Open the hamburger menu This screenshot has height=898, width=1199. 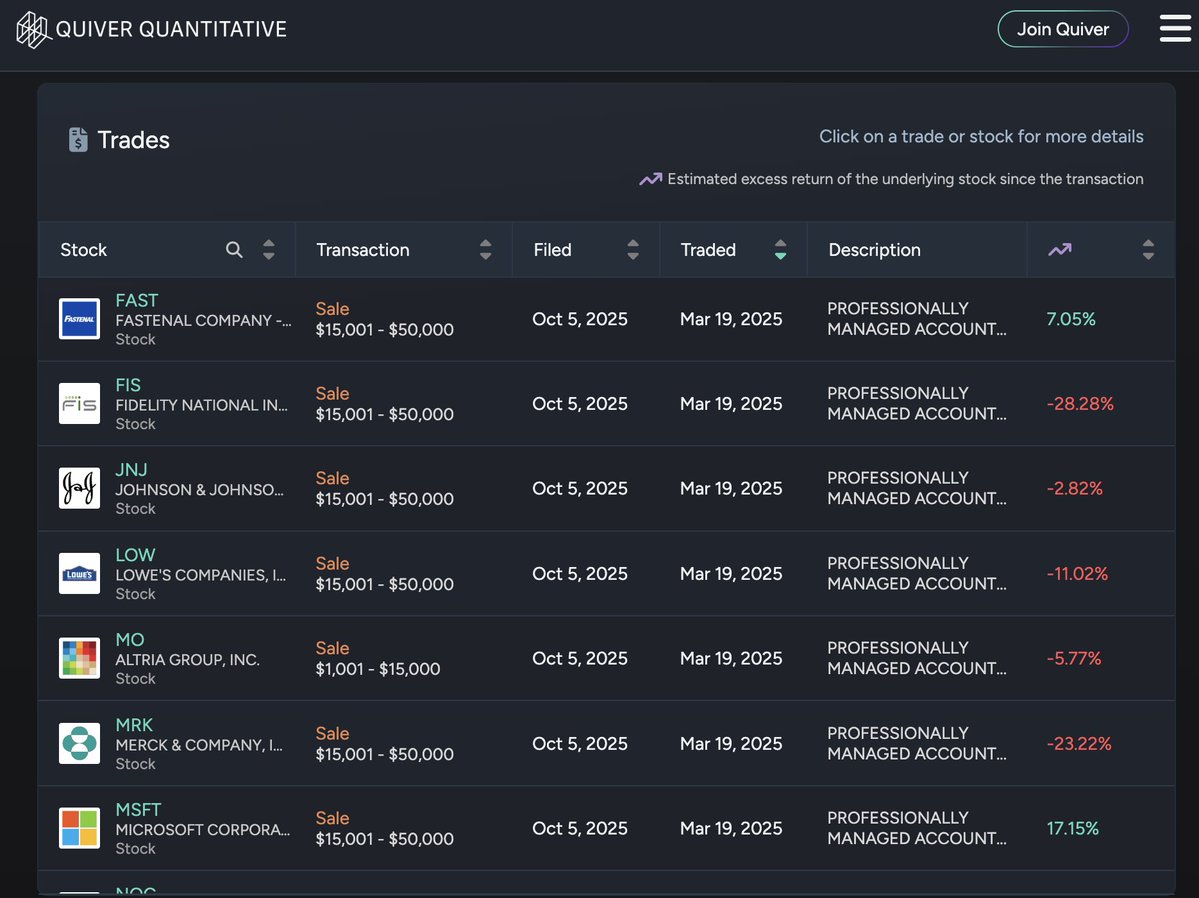(x=1175, y=29)
